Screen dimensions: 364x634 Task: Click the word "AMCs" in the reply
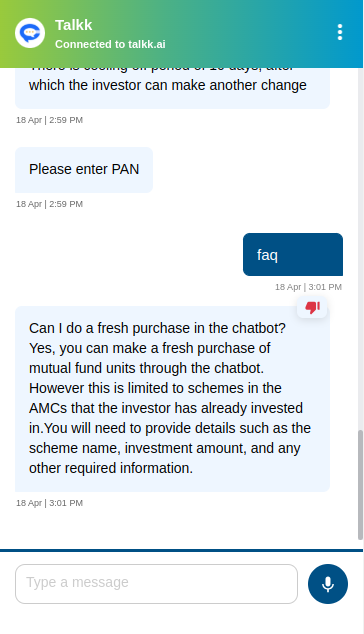pos(48,408)
